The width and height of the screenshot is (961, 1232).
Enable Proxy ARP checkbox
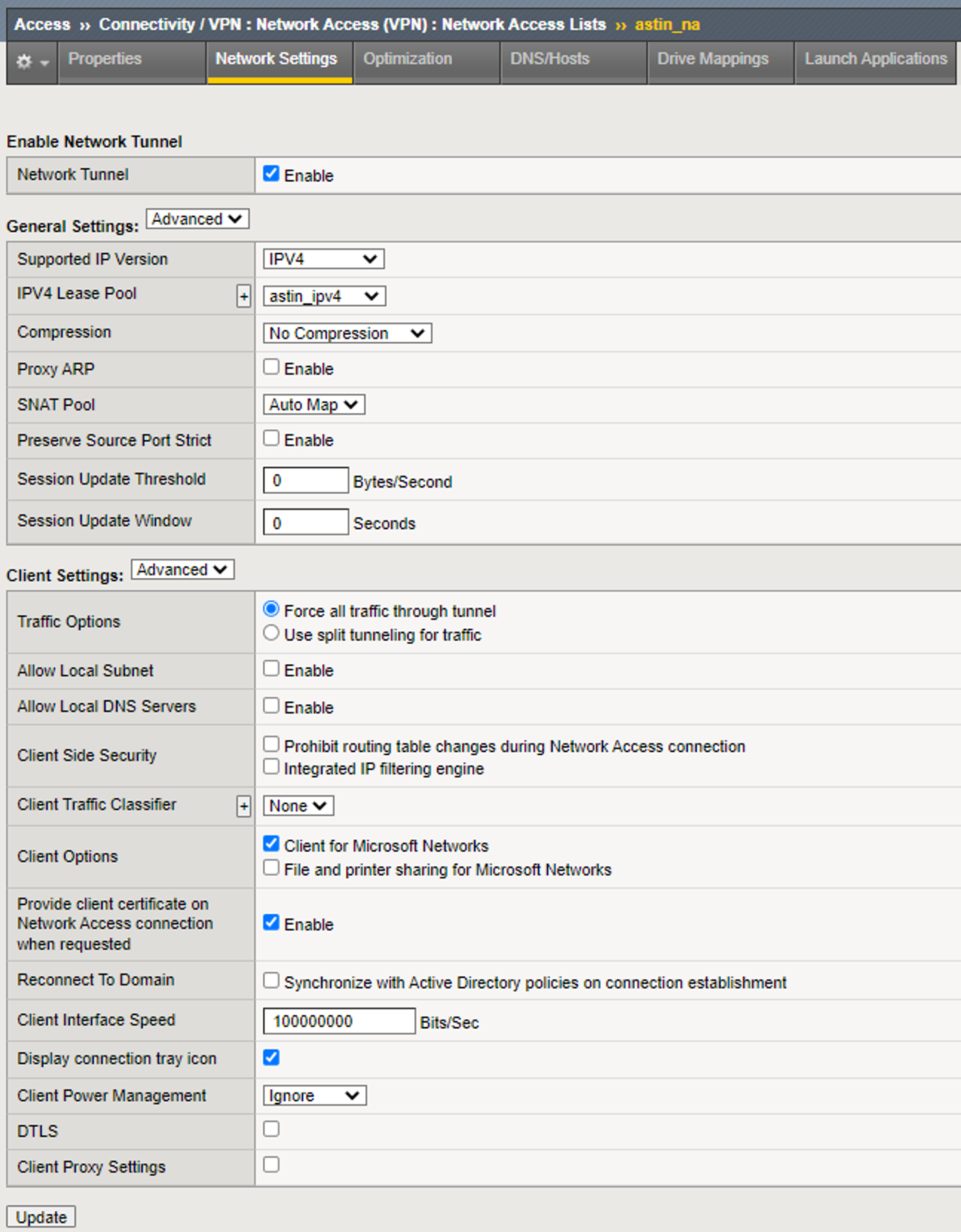271,367
